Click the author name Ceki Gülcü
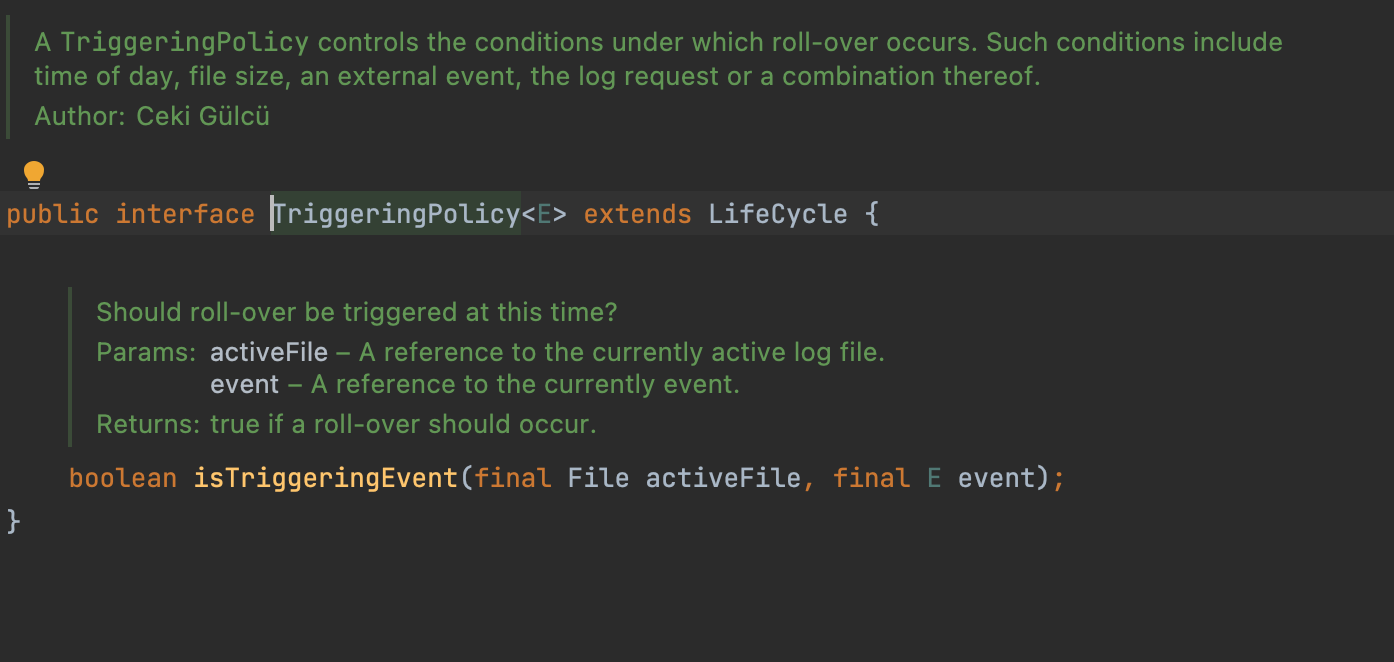Viewport: 1394px width, 662px height. (x=203, y=116)
